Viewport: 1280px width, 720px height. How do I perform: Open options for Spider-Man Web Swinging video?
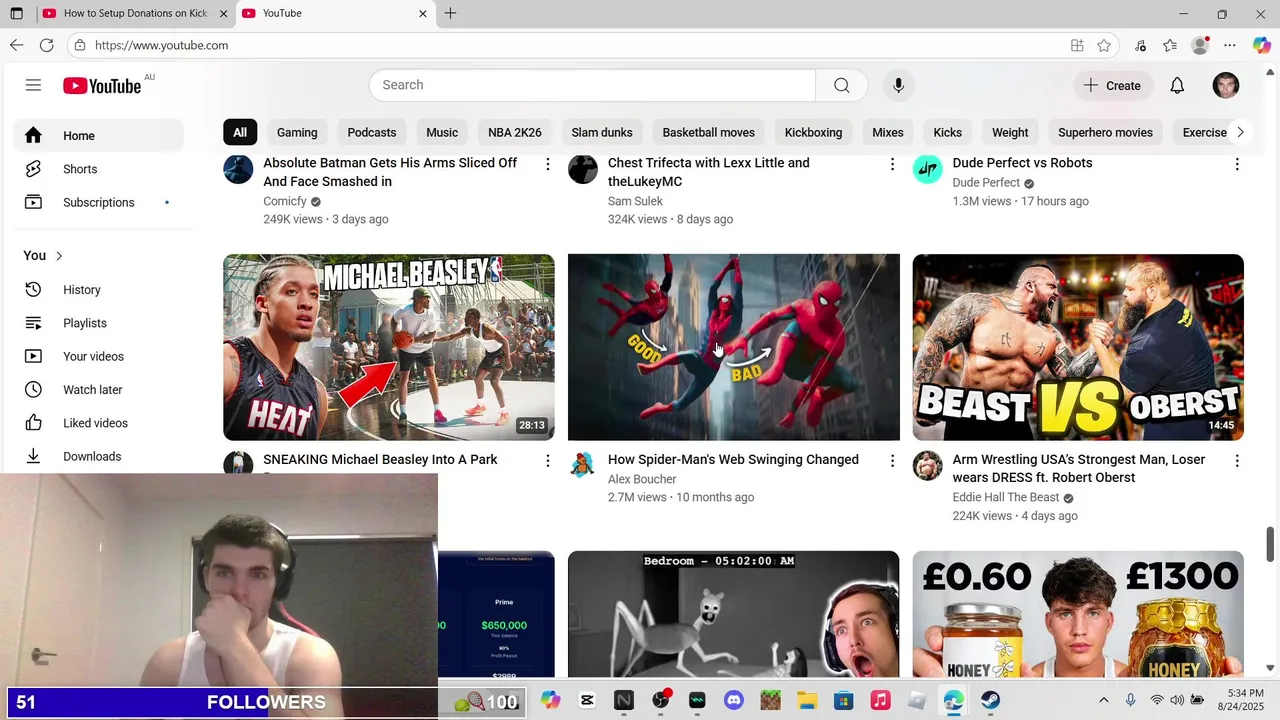(x=892, y=461)
